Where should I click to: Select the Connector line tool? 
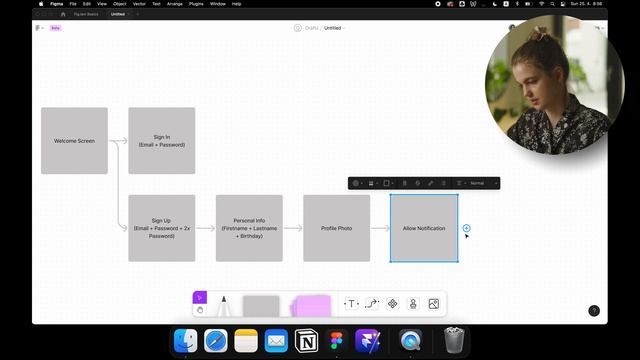coord(372,304)
